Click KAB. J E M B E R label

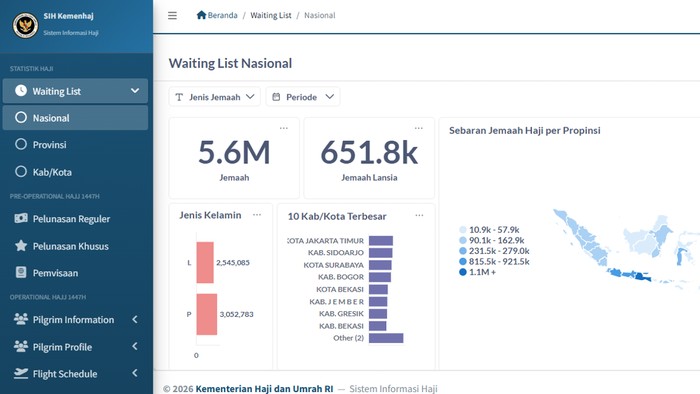[337, 302]
